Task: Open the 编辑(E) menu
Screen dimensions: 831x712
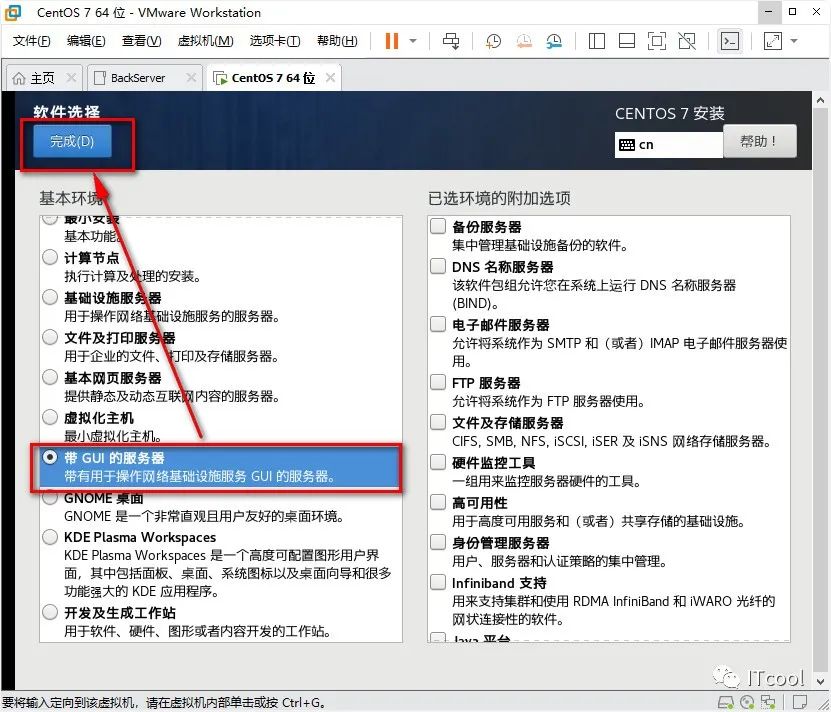Action: pyautogui.click(x=86, y=41)
